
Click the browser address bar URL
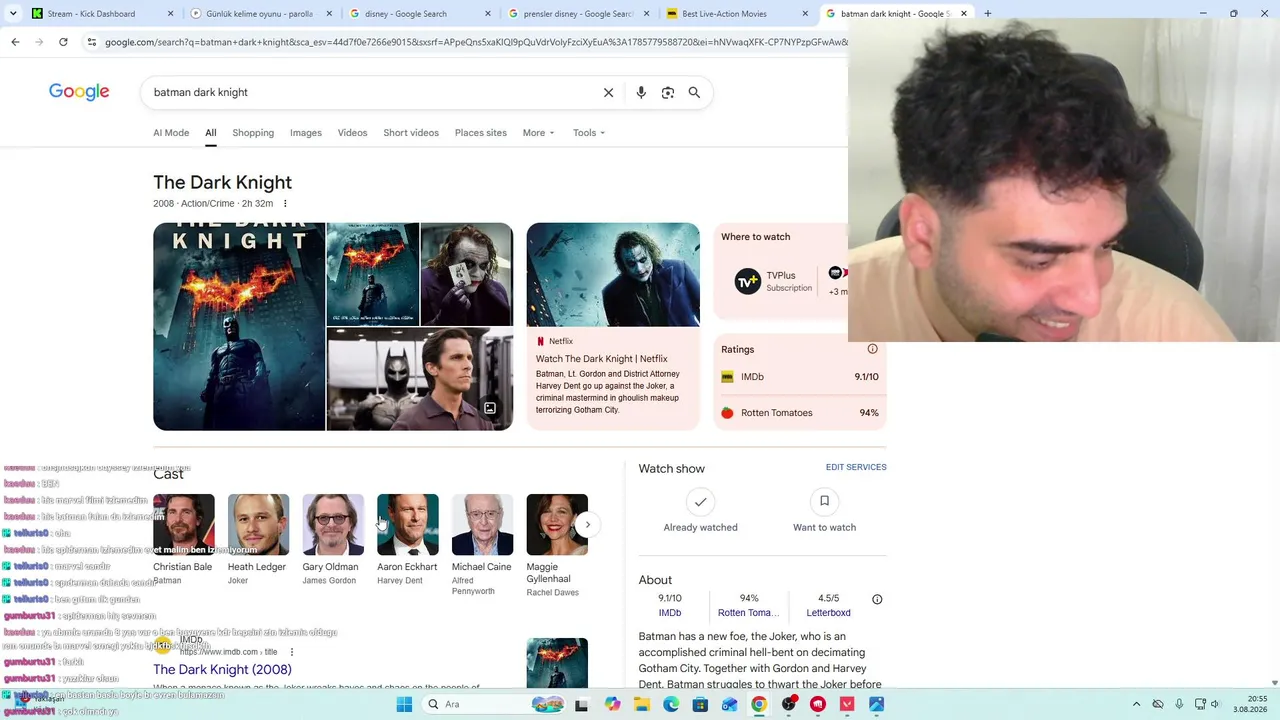475,42
